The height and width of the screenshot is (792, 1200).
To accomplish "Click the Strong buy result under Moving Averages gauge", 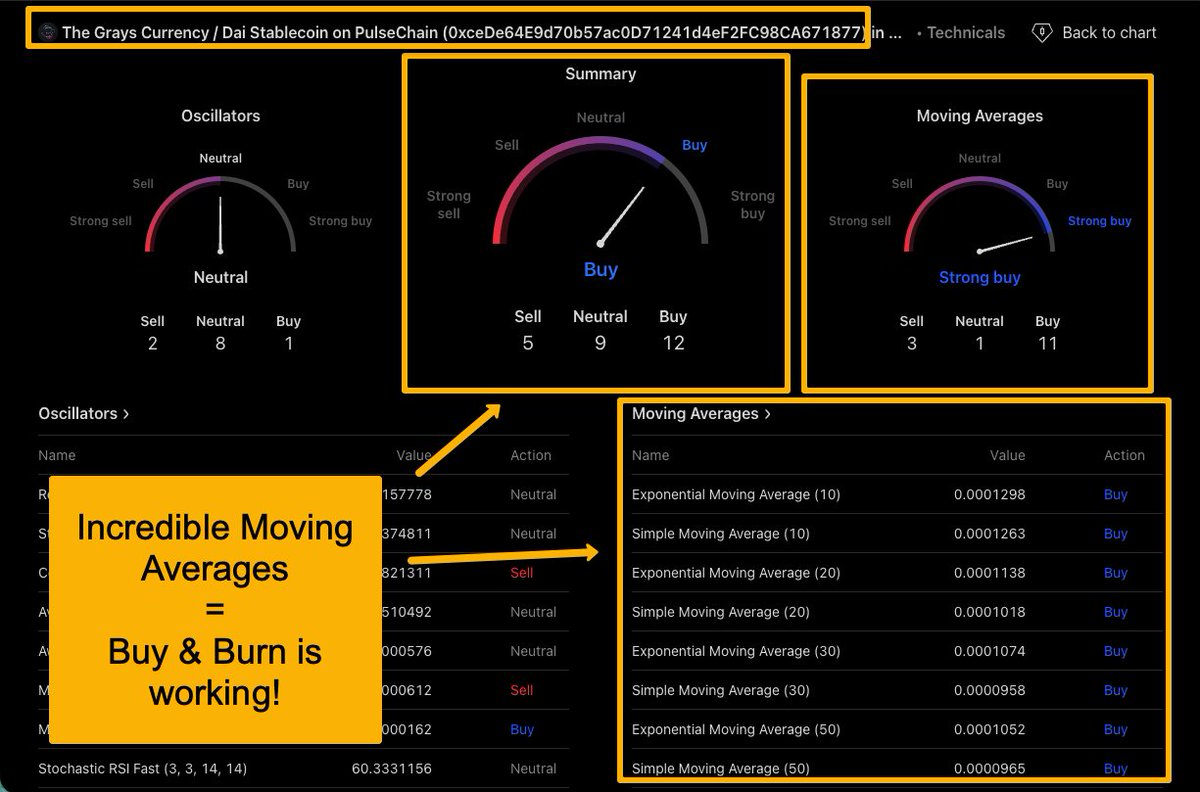I will click(x=979, y=277).
